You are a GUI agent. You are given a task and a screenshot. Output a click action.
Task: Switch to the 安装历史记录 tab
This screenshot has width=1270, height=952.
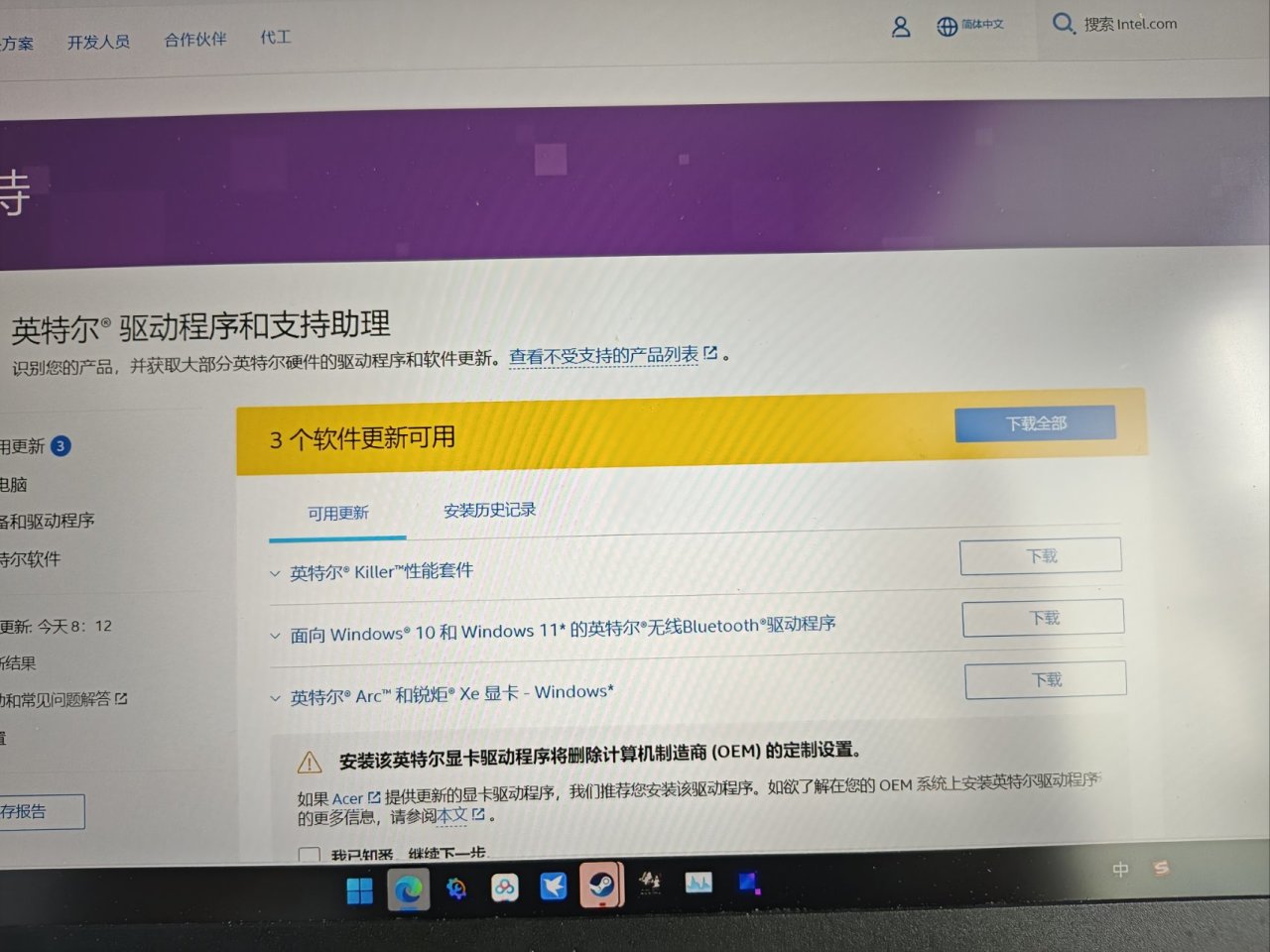coord(489,510)
